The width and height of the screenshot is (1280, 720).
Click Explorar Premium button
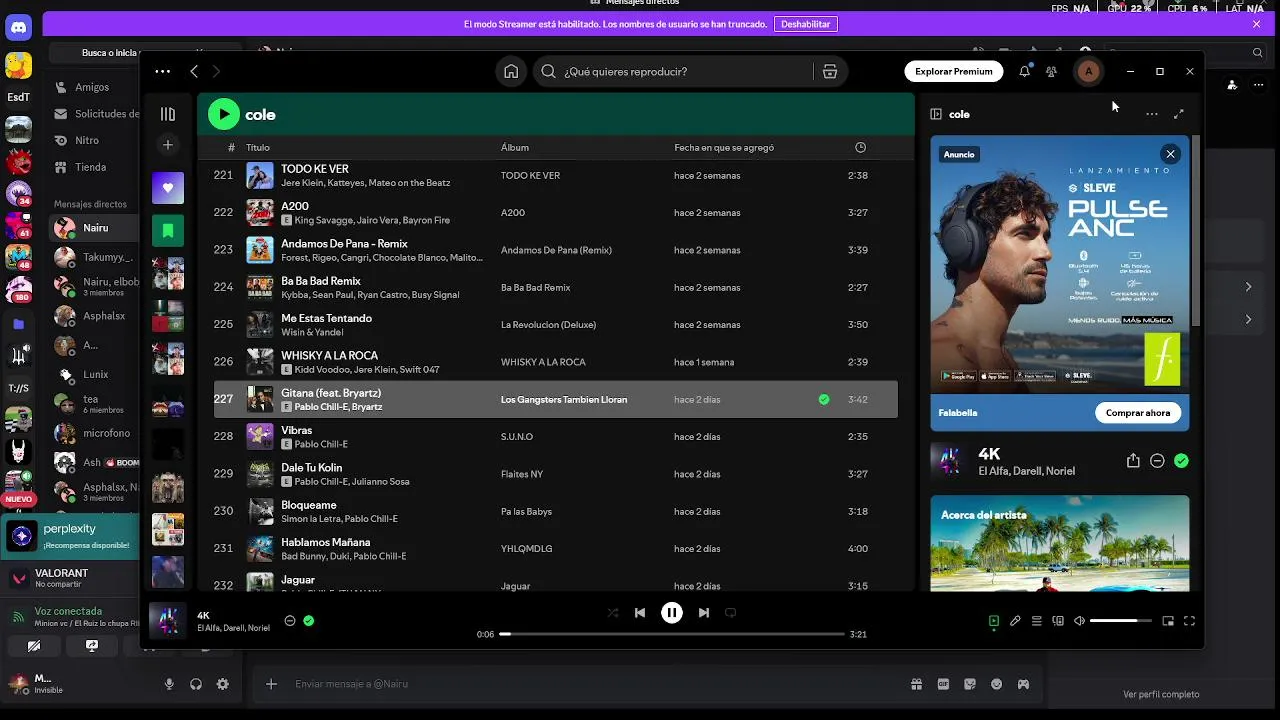954,71
